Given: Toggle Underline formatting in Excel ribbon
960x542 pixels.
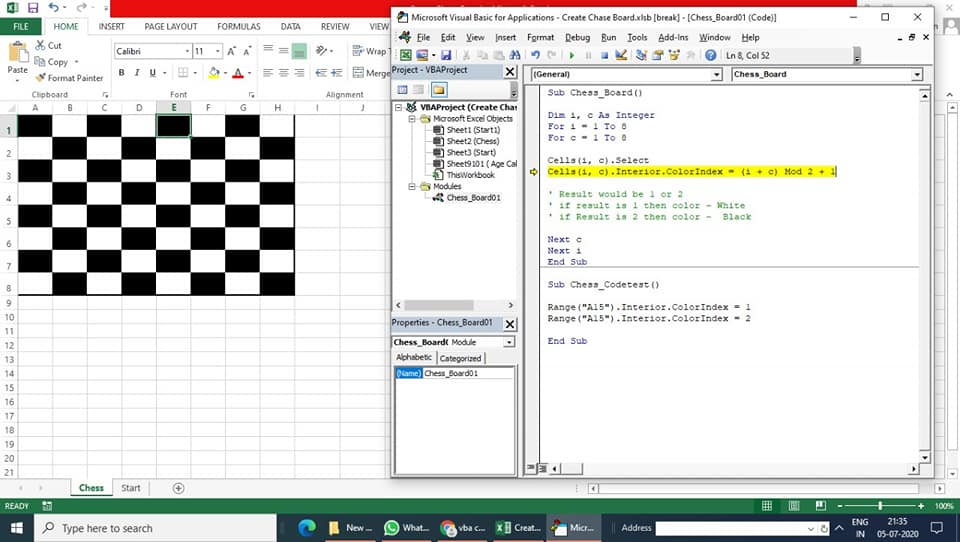Looking at the screenshot, I should click(x=152, y=73).
